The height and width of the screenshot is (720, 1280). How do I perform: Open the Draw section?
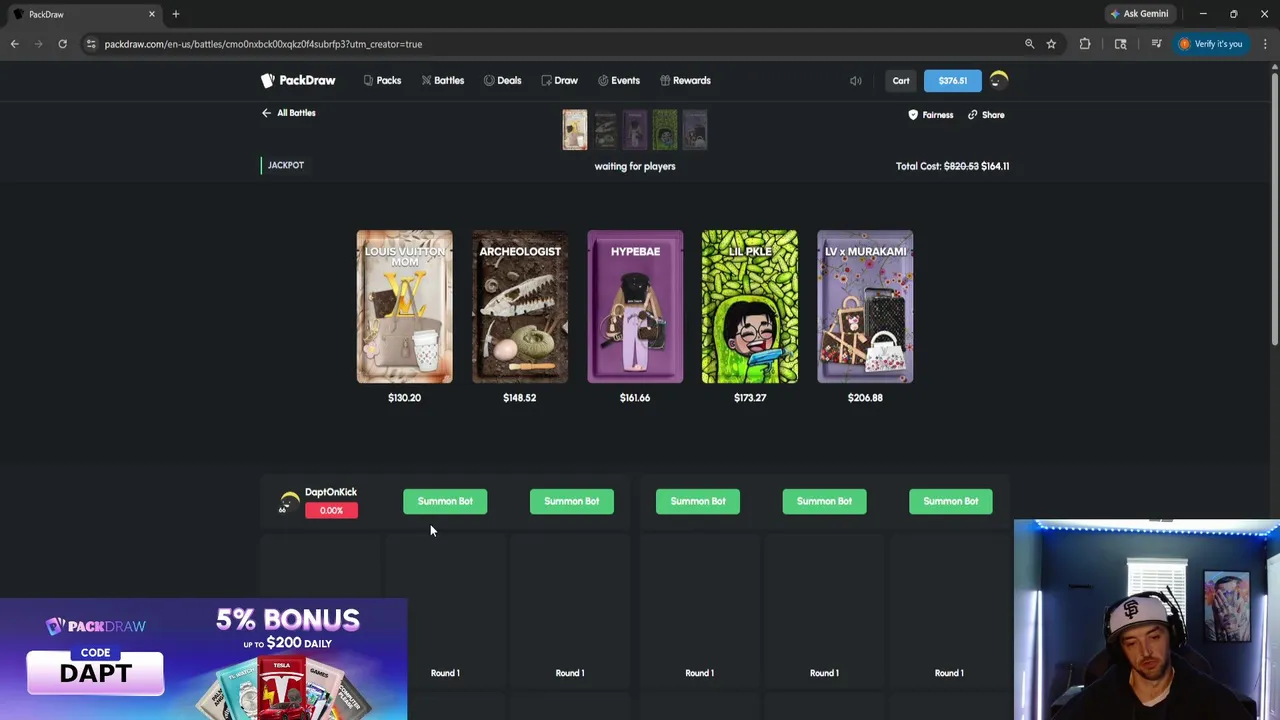pyautogui.click(x=559, y=80)
